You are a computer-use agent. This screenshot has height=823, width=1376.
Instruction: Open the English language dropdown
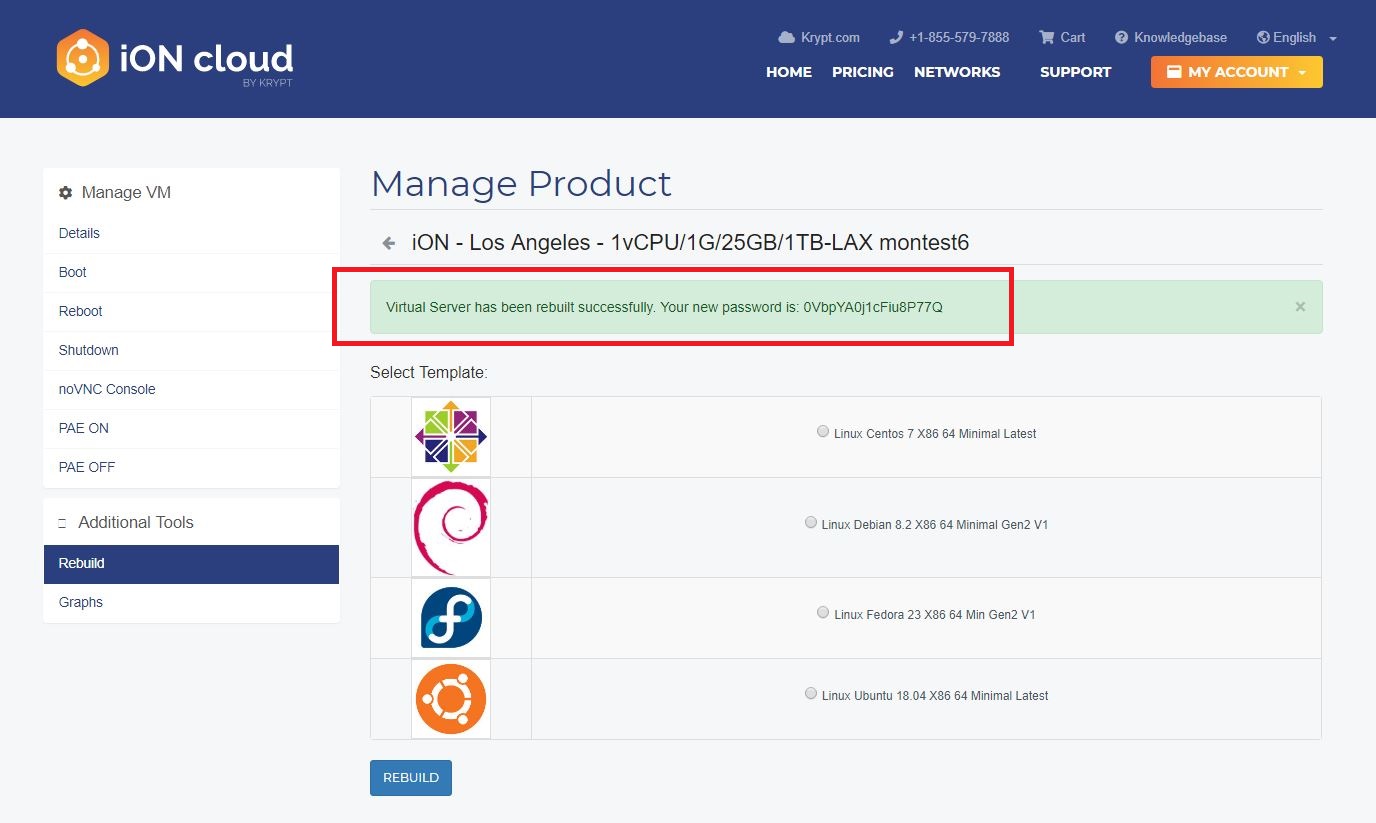point(1297,38)
